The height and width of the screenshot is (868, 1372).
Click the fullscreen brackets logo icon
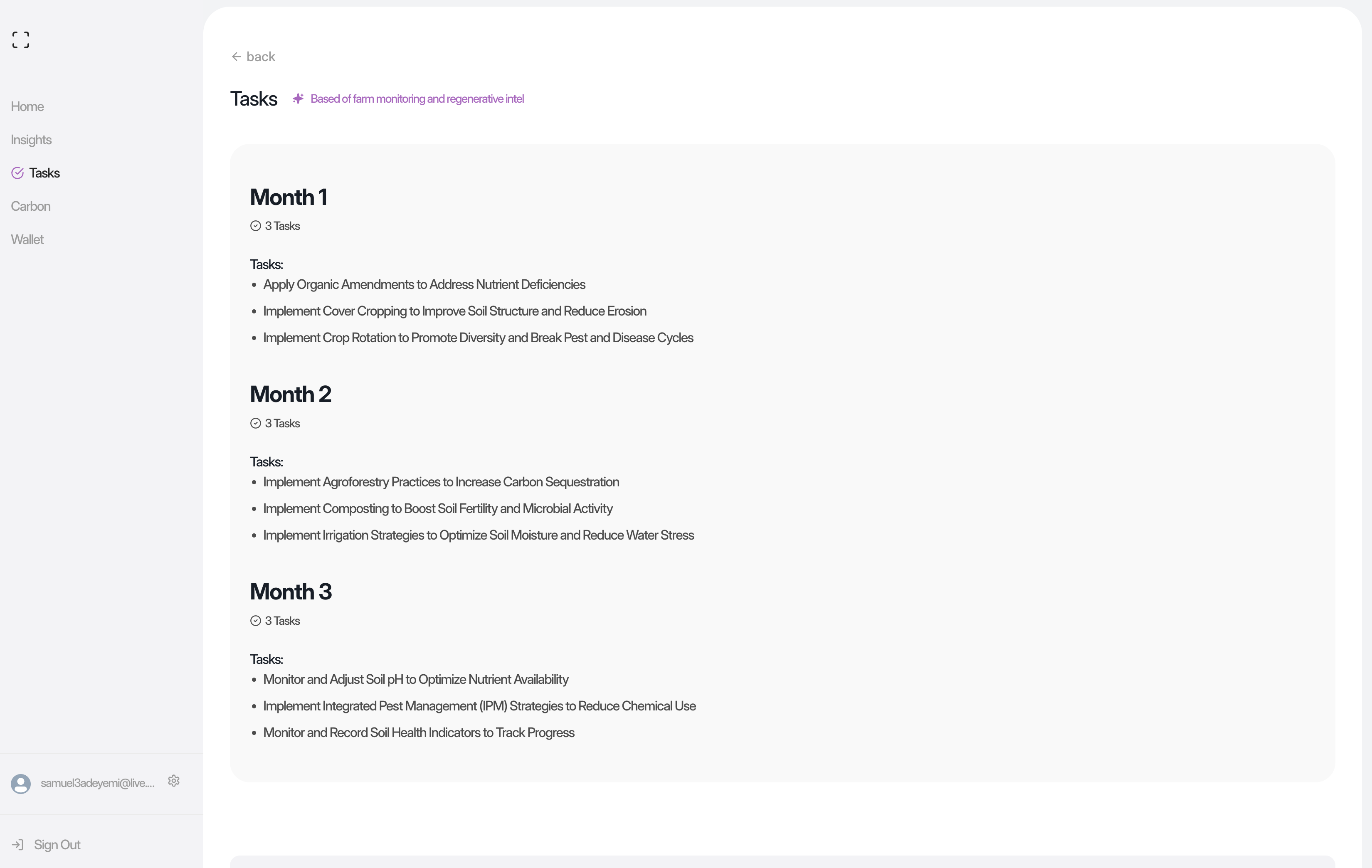pos(20,40)
